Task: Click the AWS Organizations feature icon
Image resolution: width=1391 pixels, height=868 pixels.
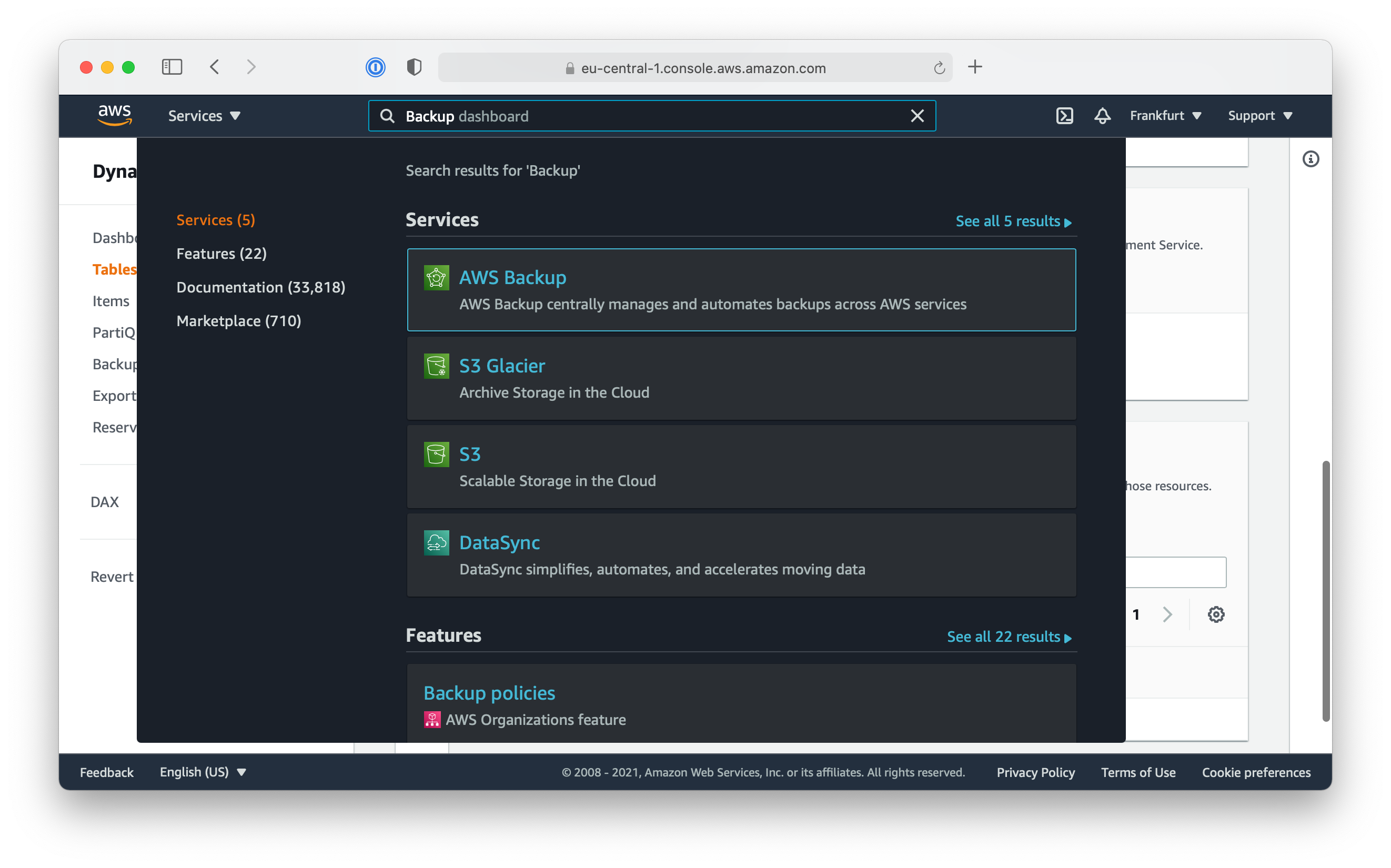Action: coord(432,720)
